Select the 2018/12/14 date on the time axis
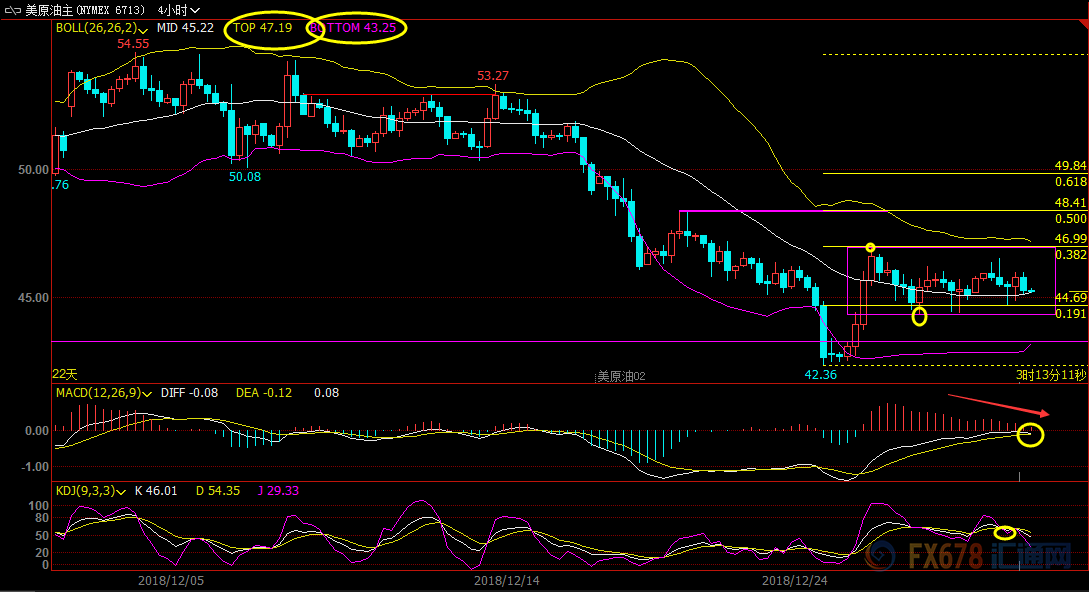 pyautogui.click(x=505, y=580)
